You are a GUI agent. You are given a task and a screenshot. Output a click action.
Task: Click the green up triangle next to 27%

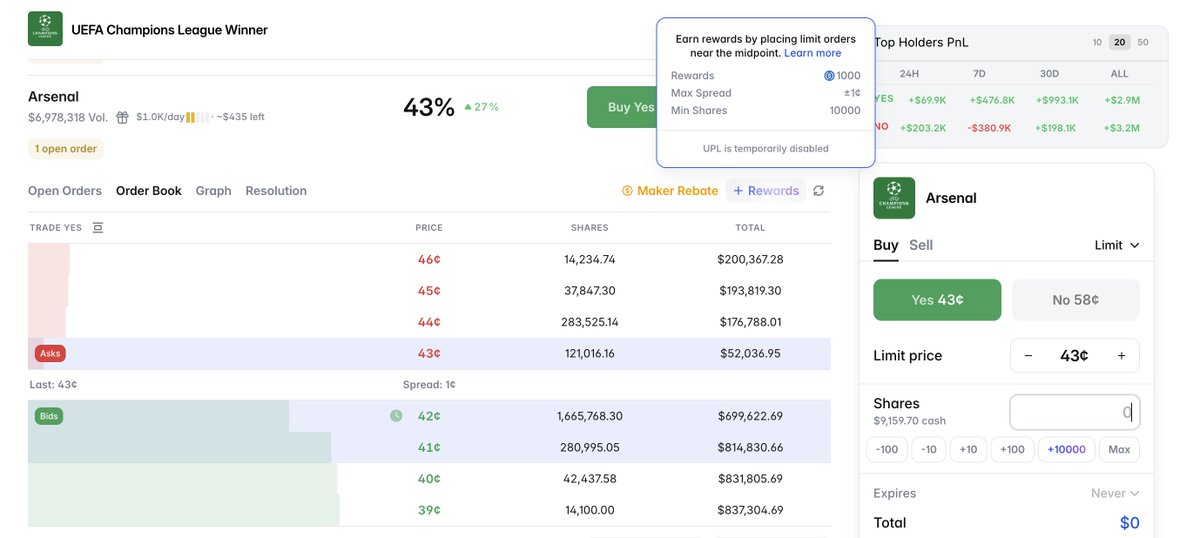[x=468, y=107]
